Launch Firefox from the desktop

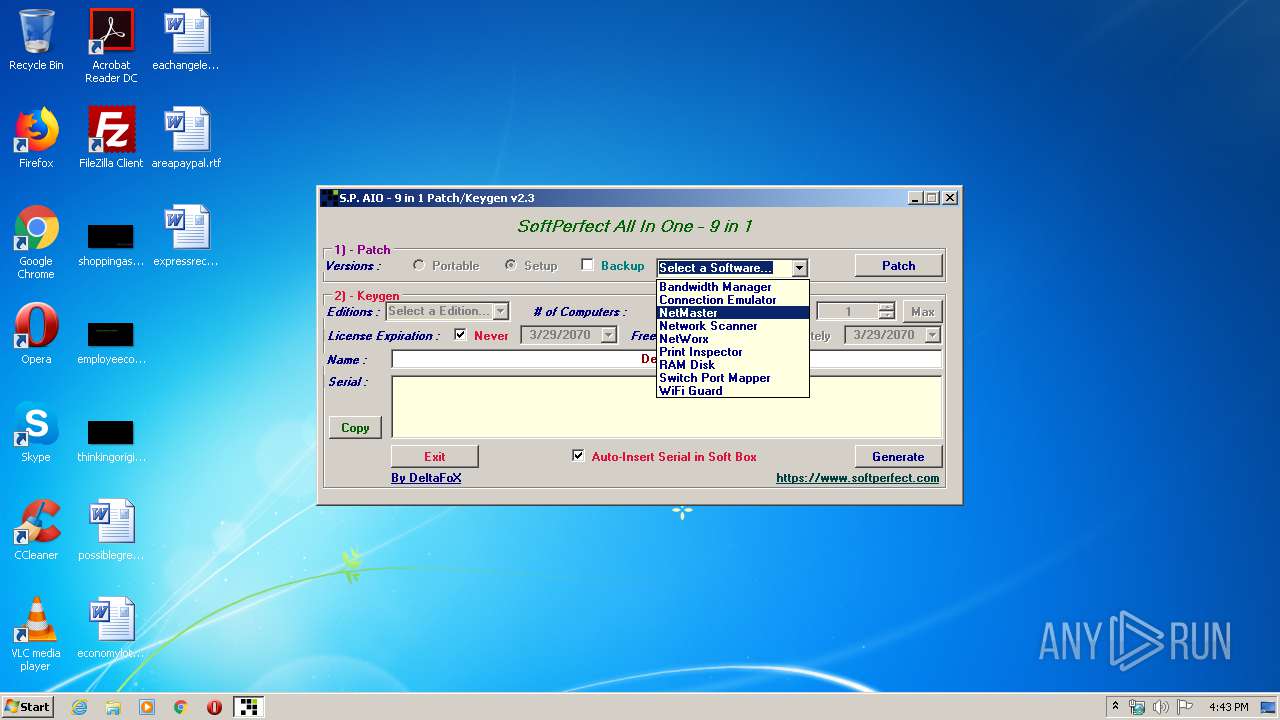pyautogui.click(x=36, y=138)
